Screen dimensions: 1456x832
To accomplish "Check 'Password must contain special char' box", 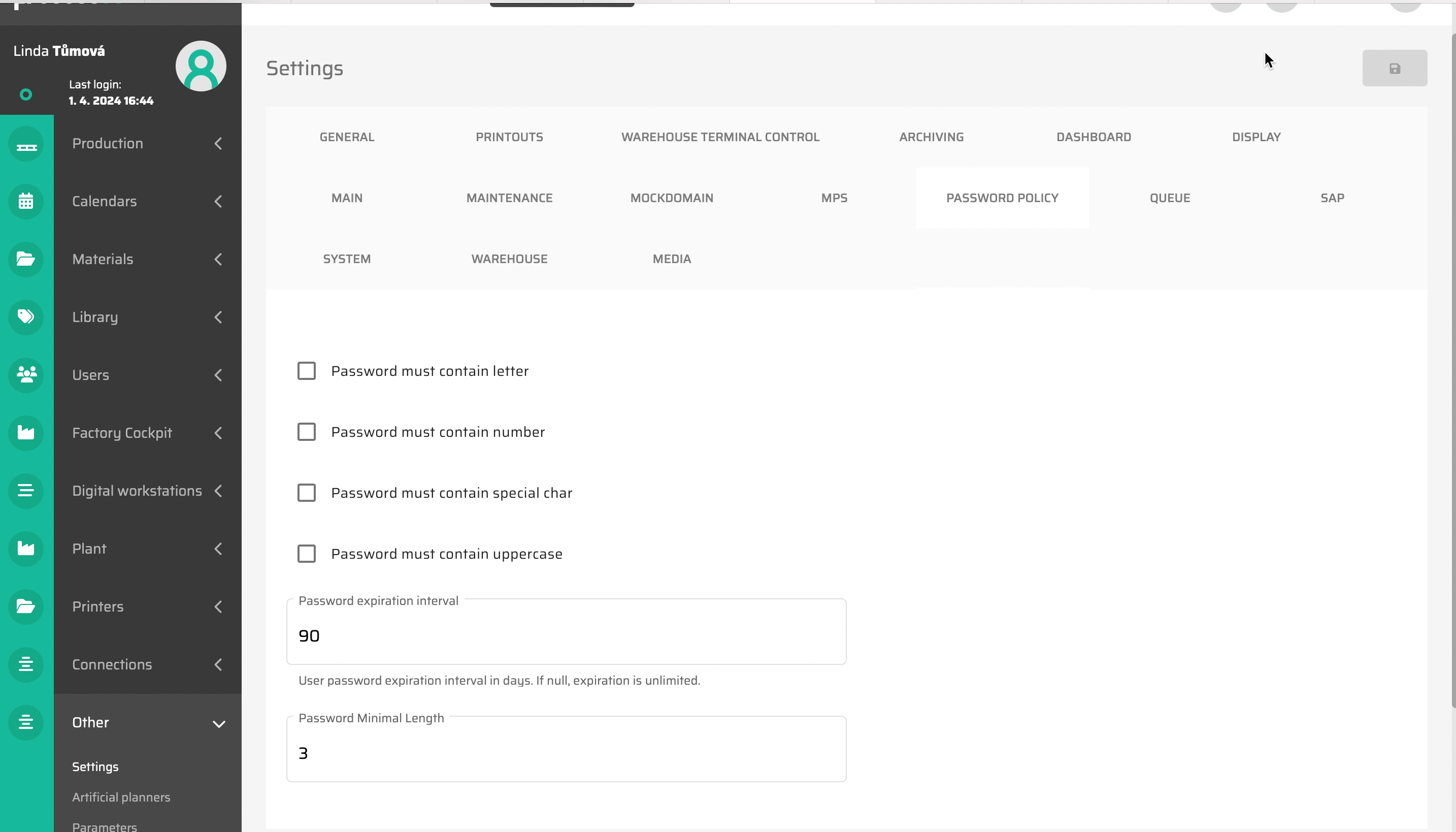I will (x=307, y=493).
